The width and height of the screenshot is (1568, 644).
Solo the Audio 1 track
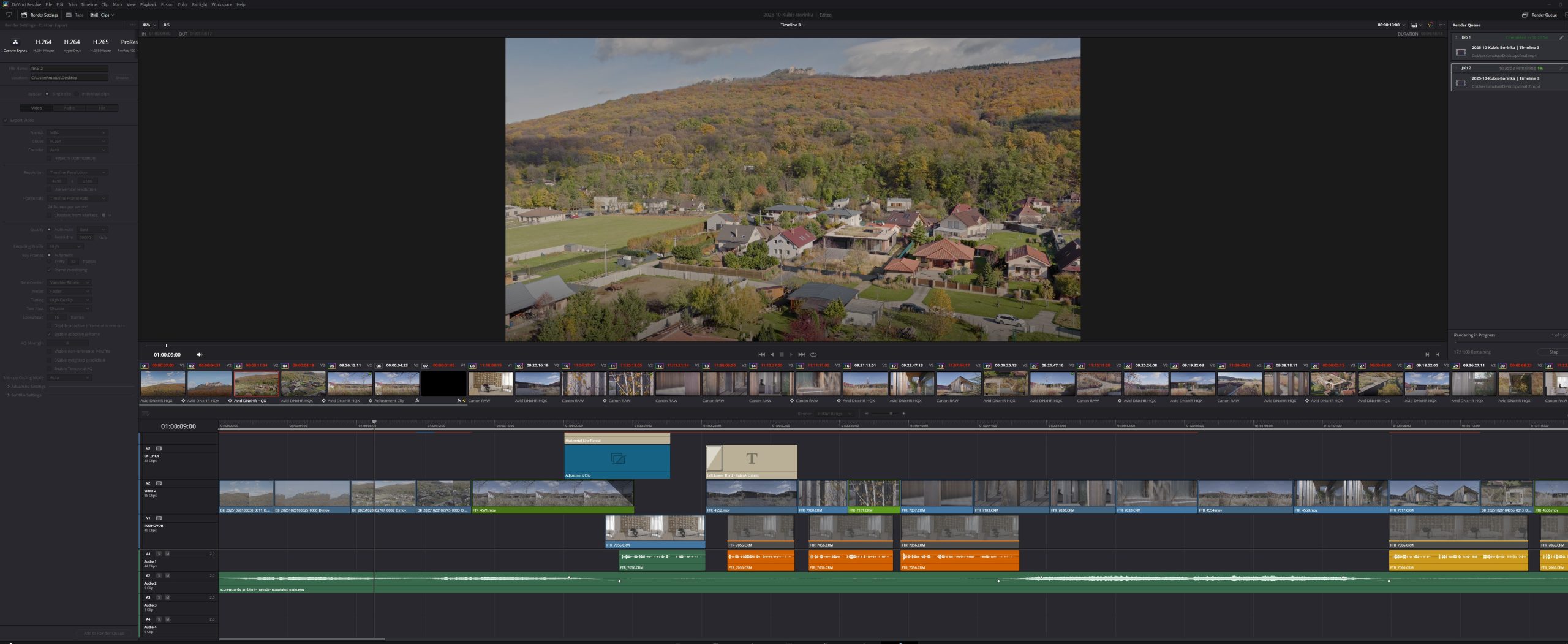159,554
